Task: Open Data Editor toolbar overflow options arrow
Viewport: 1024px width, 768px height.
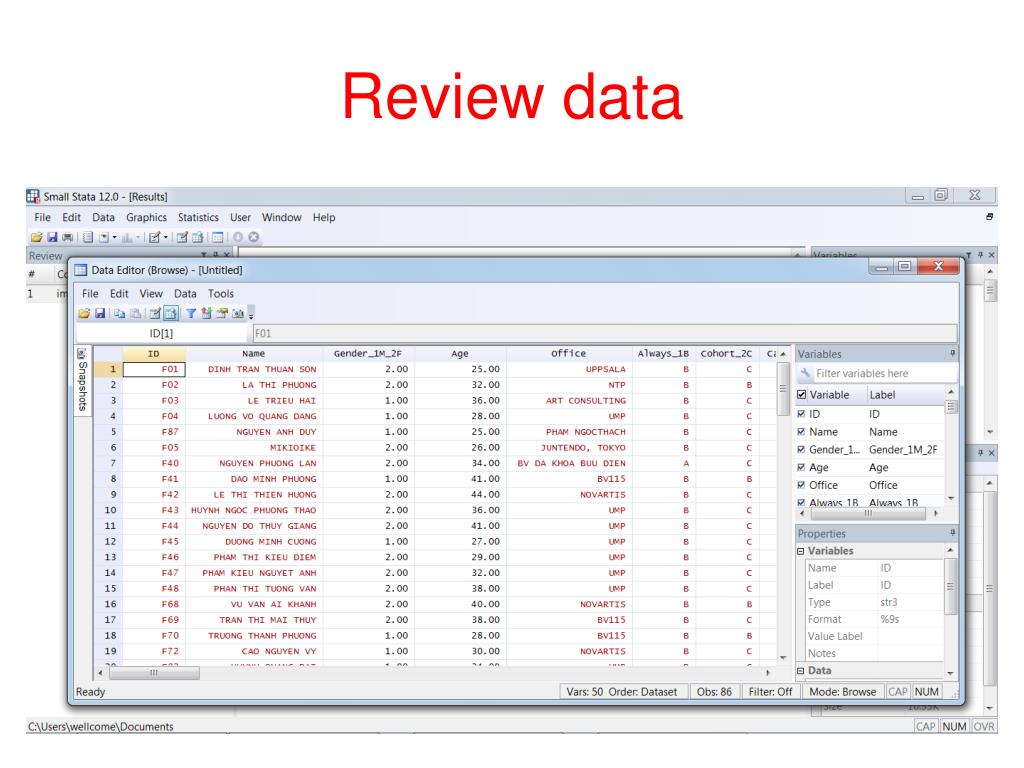Action: coord(251,316)
